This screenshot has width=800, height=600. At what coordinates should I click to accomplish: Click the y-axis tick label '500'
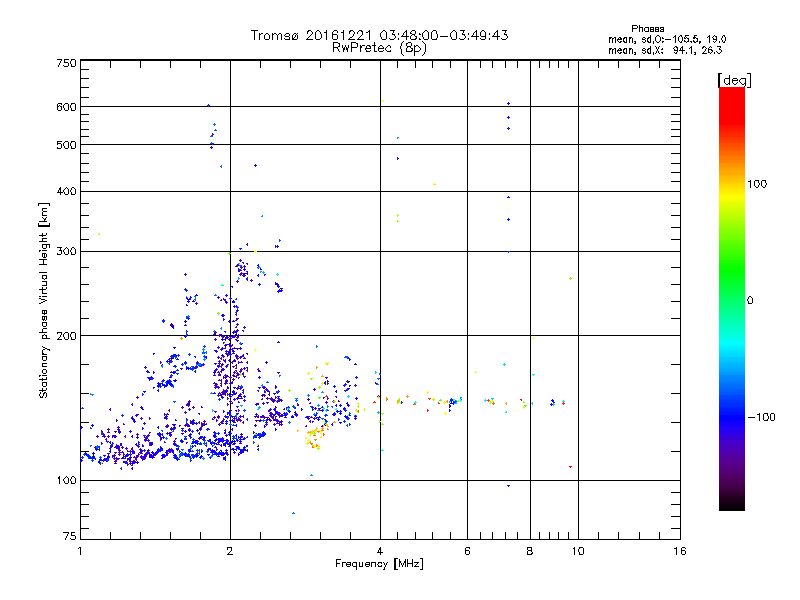tap(66, 145)
